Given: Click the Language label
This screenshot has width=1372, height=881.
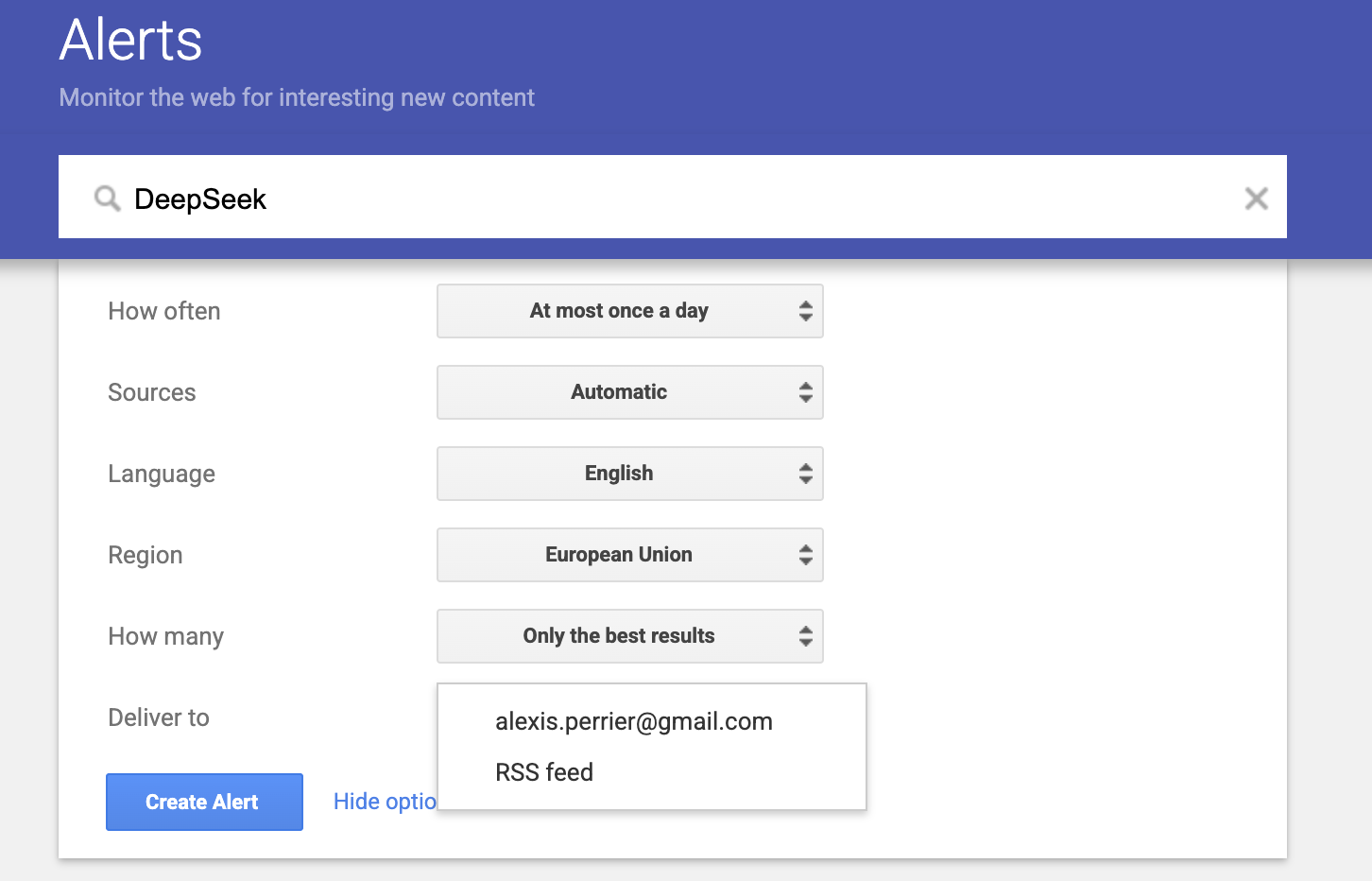Looking at the screenshot, I should 162,474.
